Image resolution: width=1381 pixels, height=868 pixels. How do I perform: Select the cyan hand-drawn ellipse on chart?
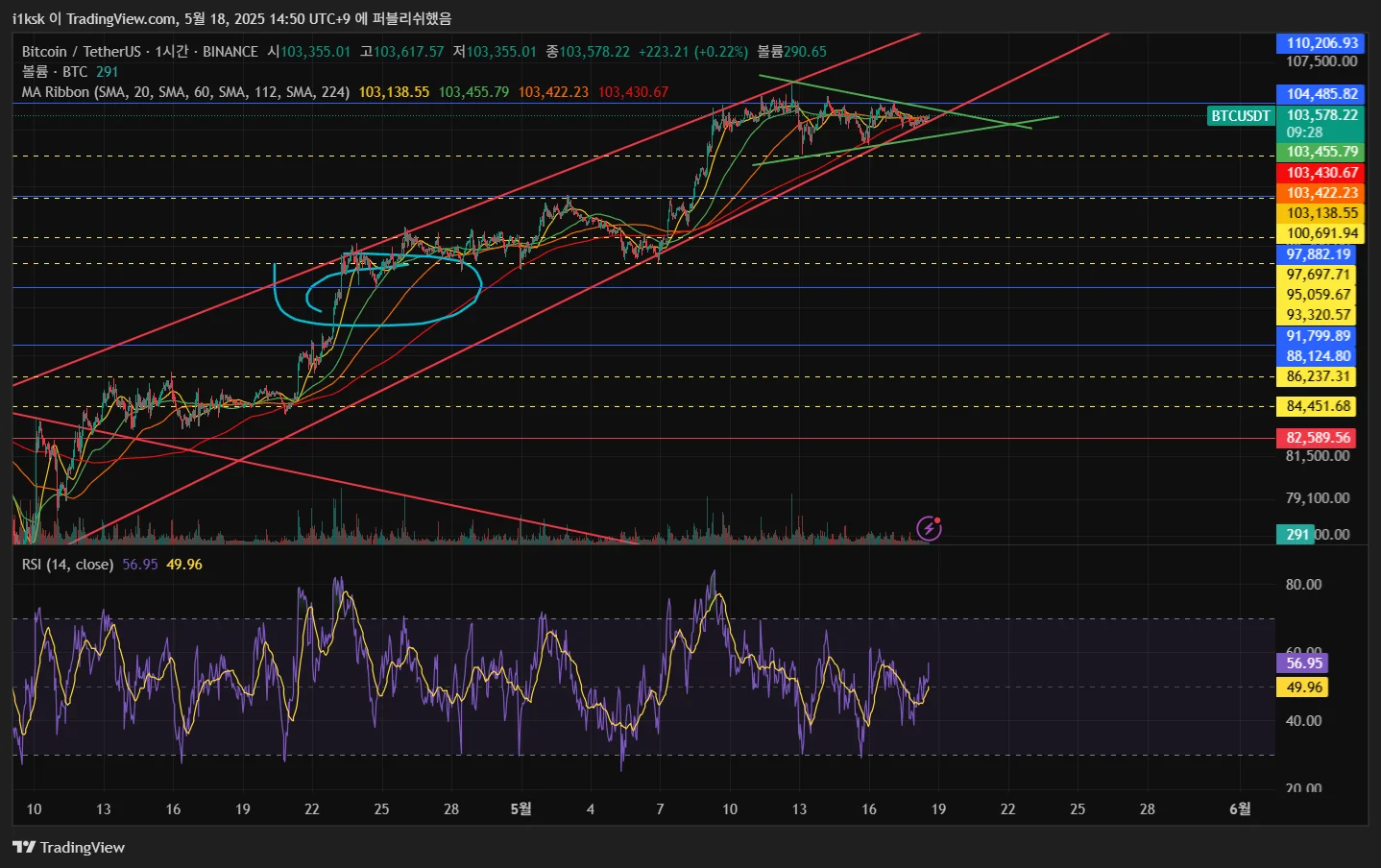[x=377, y=290]
